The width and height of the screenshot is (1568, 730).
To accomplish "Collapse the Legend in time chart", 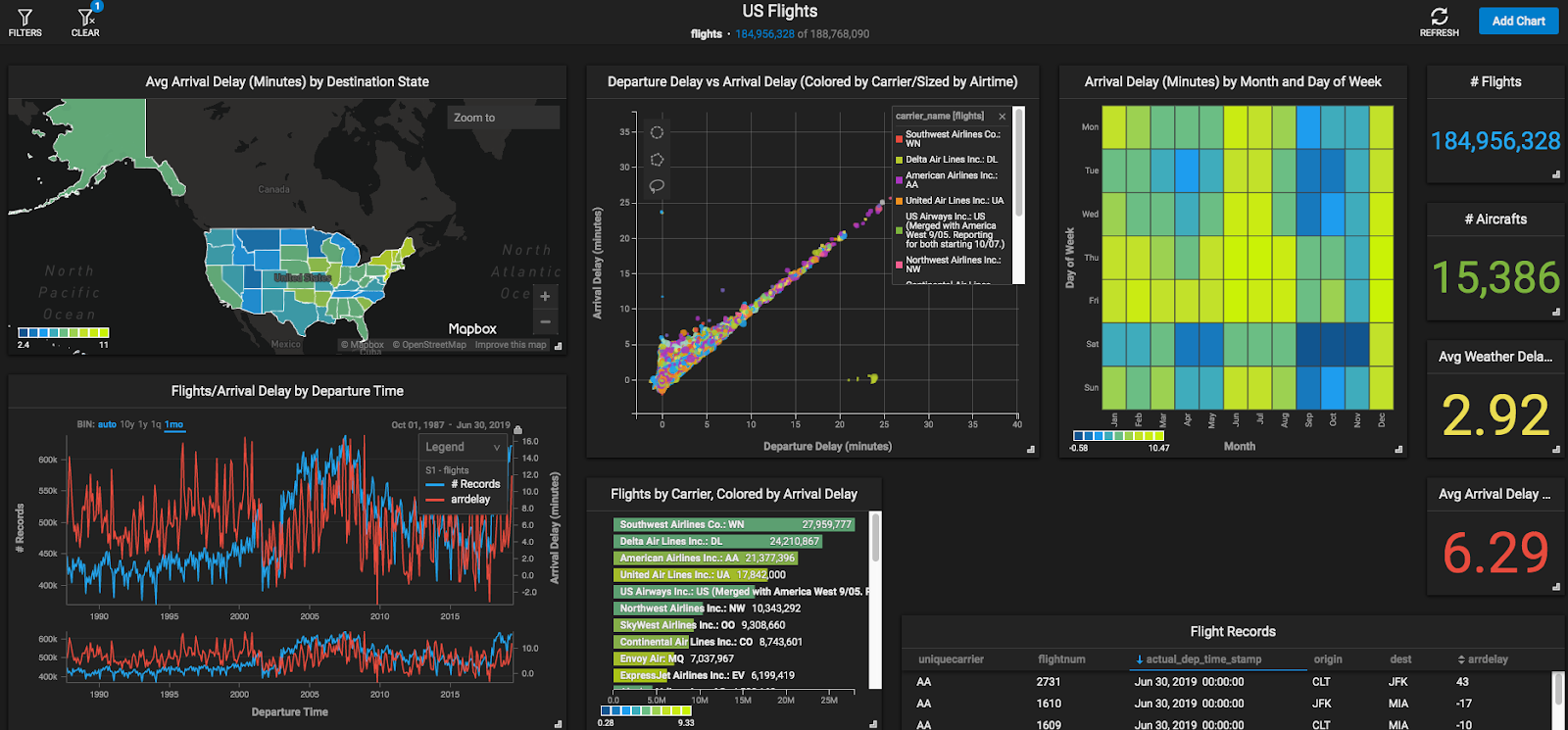I will pos(497,447).
